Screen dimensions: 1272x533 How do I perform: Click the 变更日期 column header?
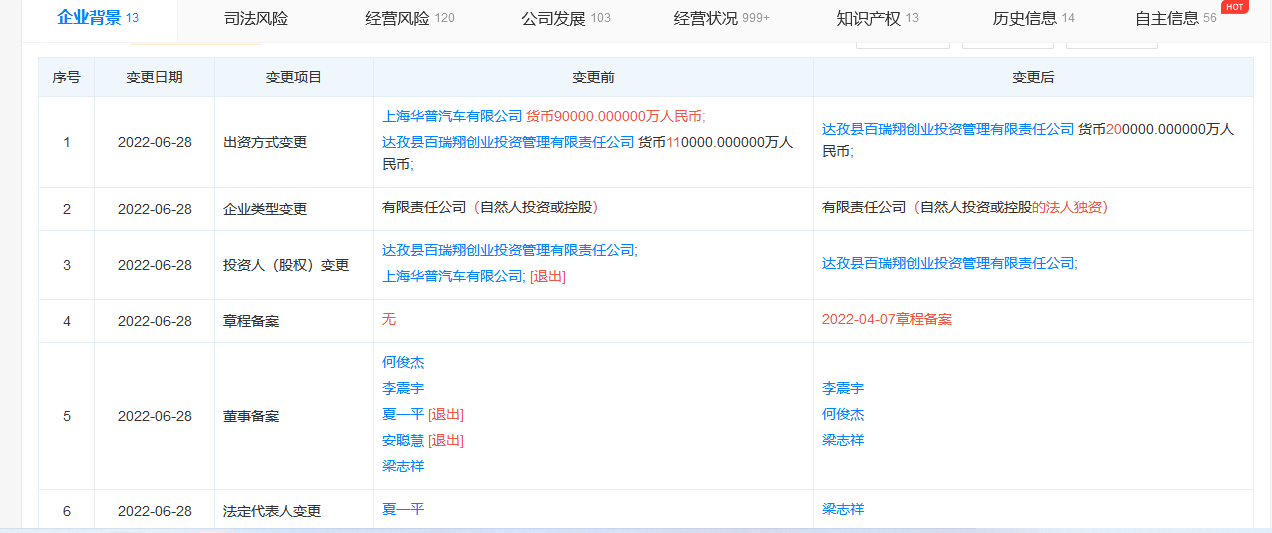coord(155,77)
